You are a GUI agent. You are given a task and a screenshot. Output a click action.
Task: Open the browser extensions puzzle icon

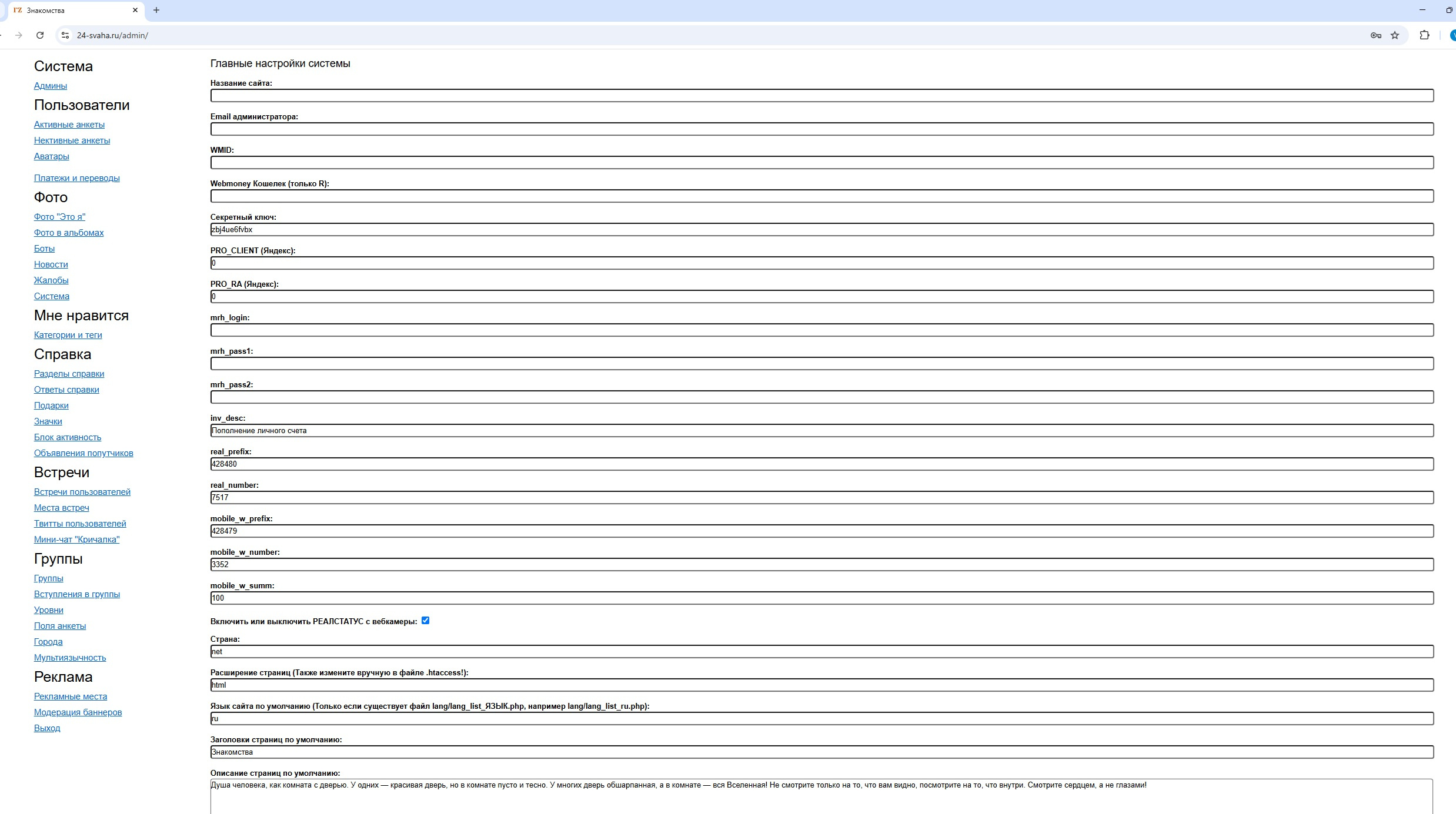pos(1424,35)
